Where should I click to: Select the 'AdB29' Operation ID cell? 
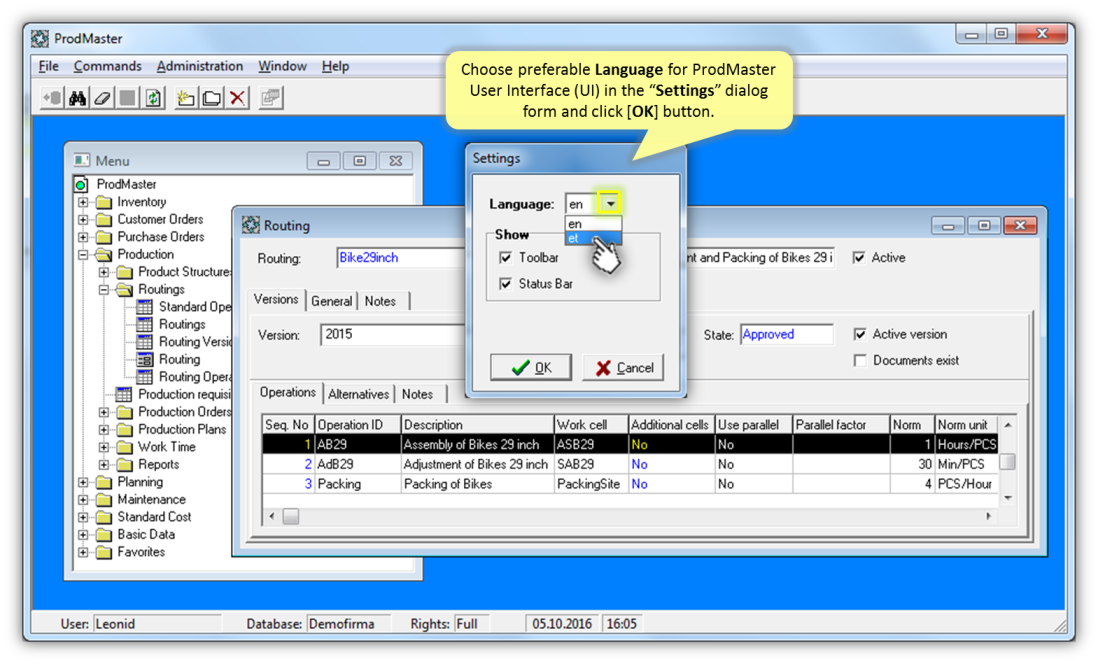[x=358, y=464]
